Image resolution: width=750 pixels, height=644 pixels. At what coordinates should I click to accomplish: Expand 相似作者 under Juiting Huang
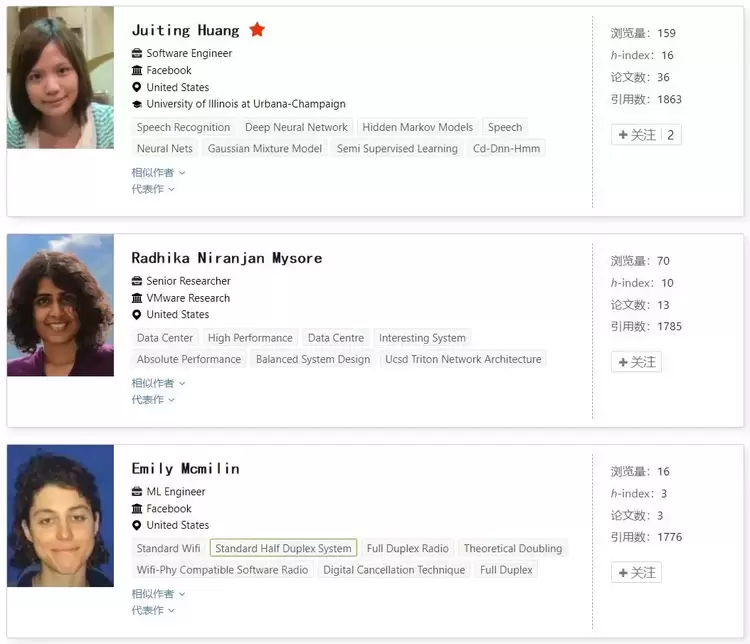click(158, 173)
